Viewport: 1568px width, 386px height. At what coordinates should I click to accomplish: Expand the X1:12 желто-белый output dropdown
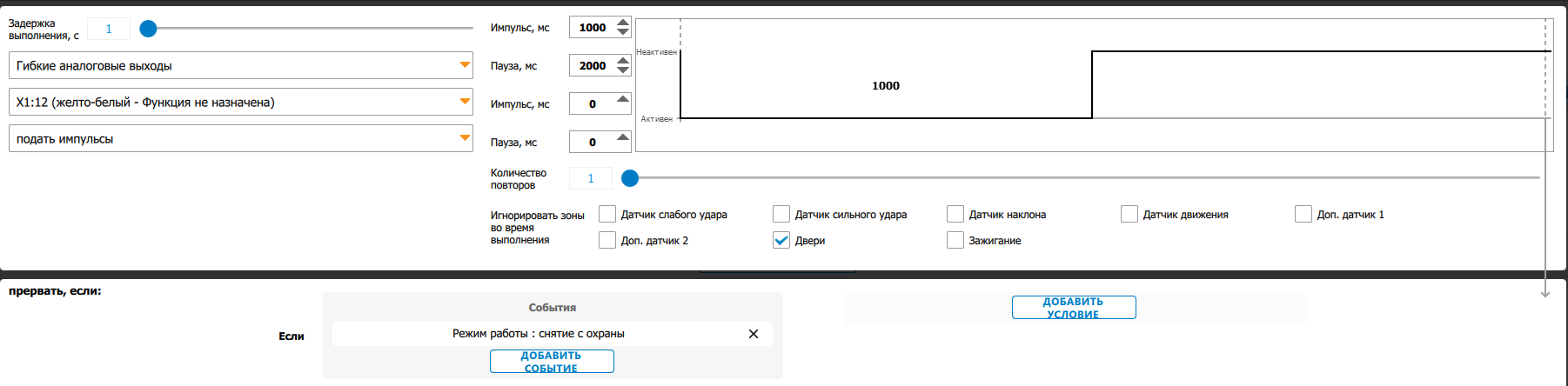(241, 102)
